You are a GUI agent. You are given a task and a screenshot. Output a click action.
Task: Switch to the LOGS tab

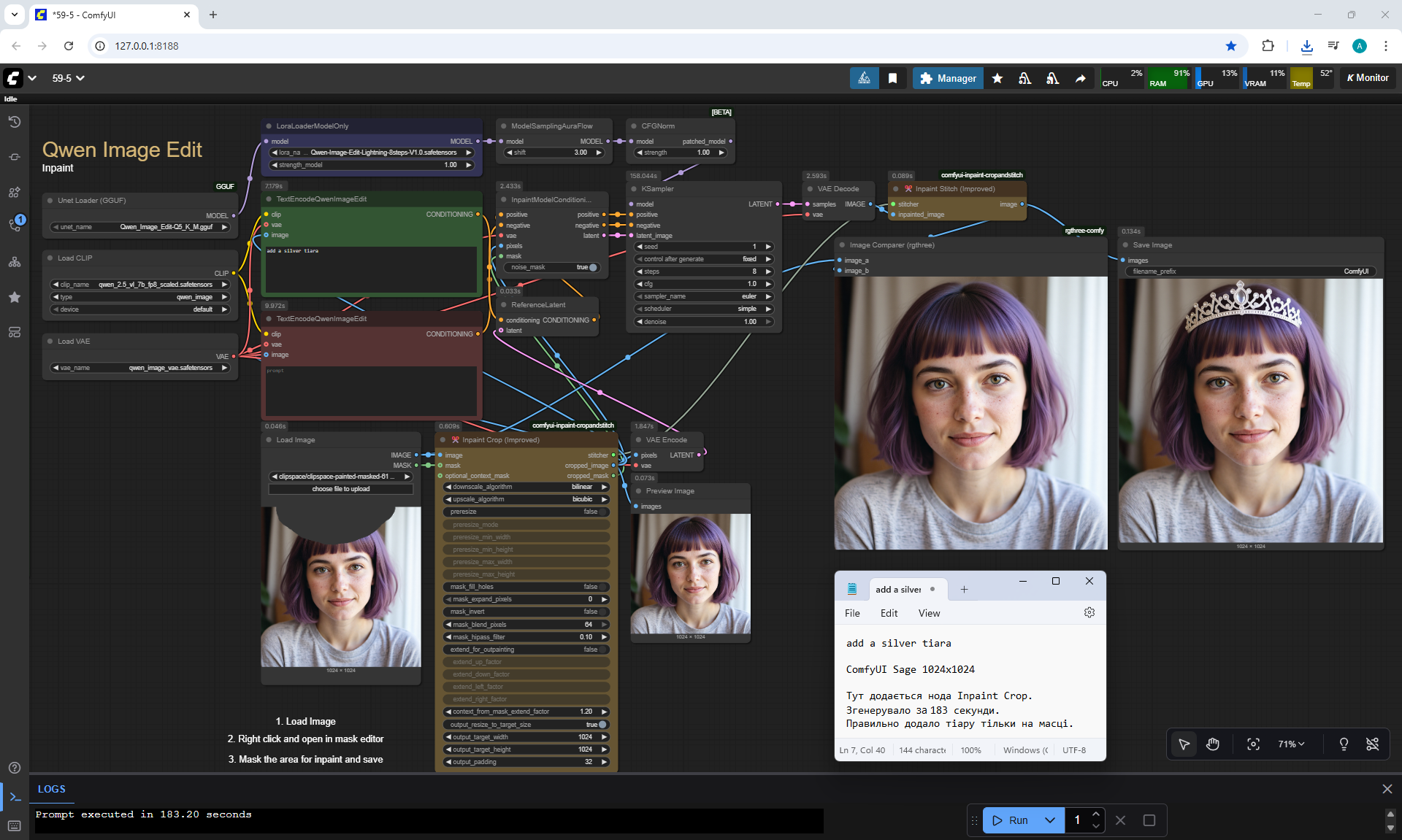click(52, 789)
